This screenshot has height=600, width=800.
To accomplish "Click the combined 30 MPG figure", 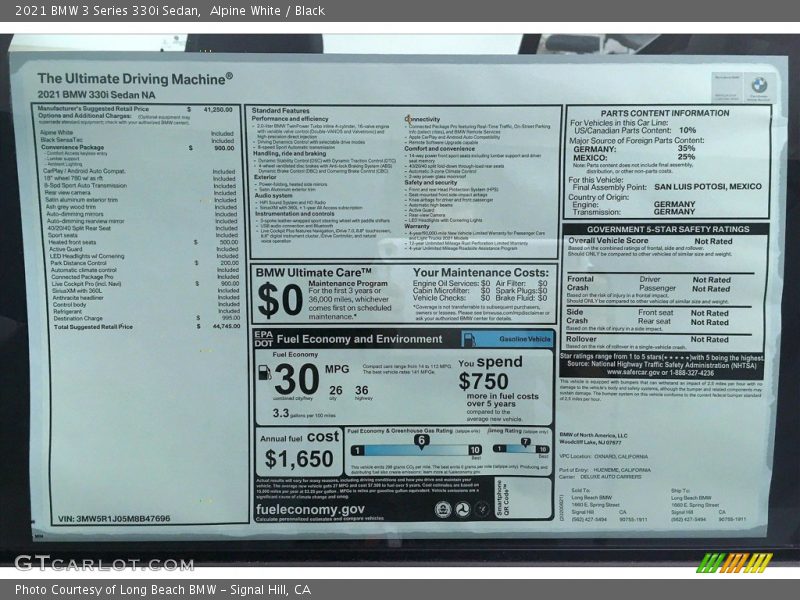I will pyautogui.click(x=296, y=378).
